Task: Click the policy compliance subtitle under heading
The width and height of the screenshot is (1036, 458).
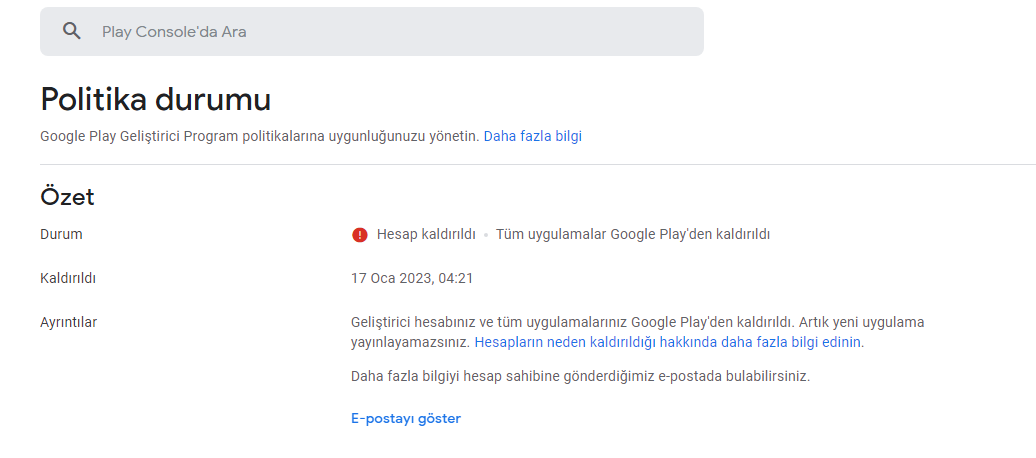Action: click(x=260, y=136)
